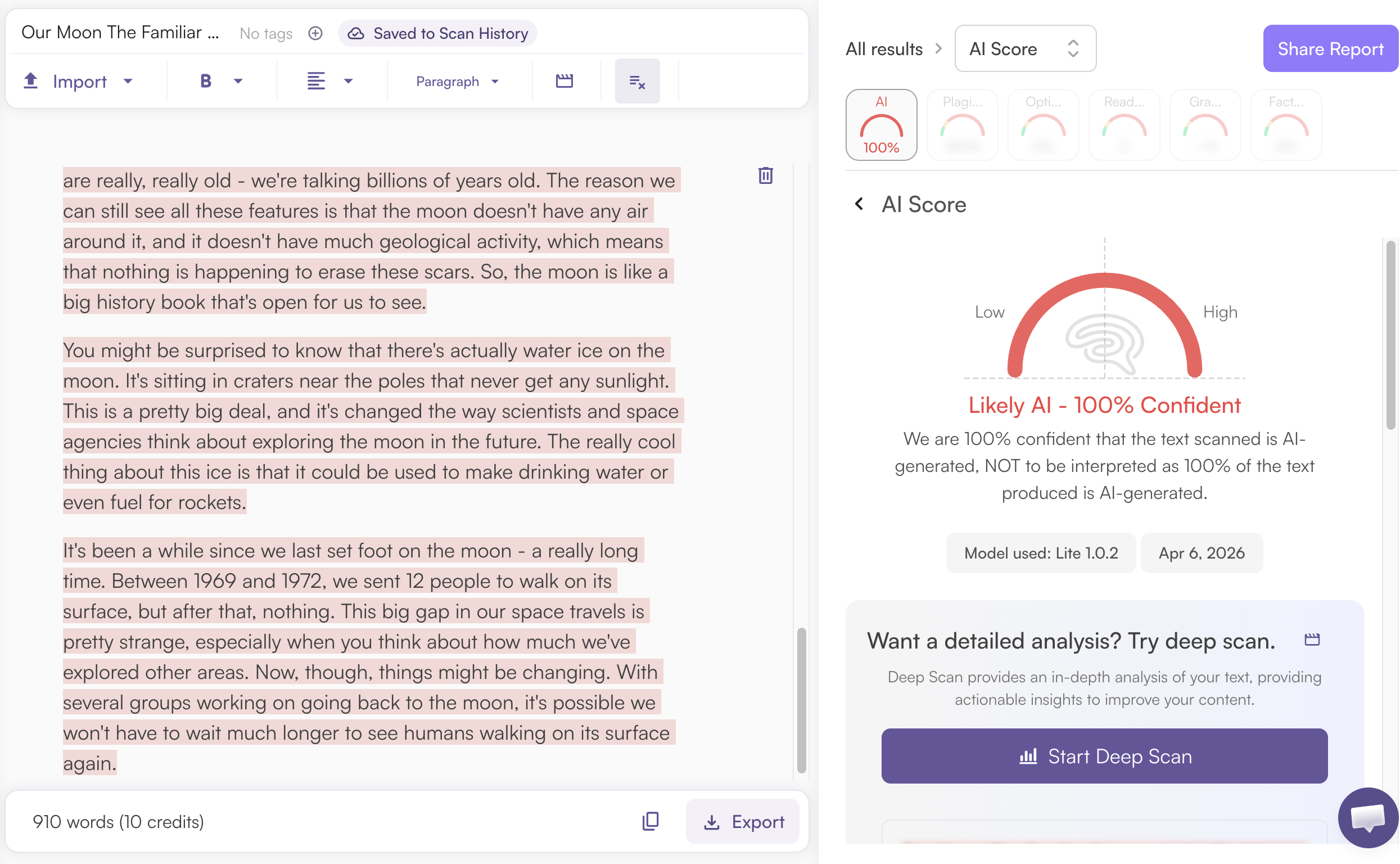Go back using AI Score chevron
Viewport: 1400px width, 864px height.
(859, 204)
